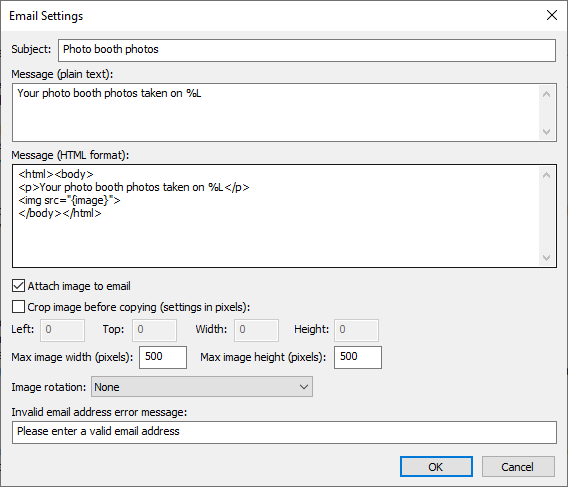Confirm settings with the OK button
The image size is (568, 487).
point(436,467)
